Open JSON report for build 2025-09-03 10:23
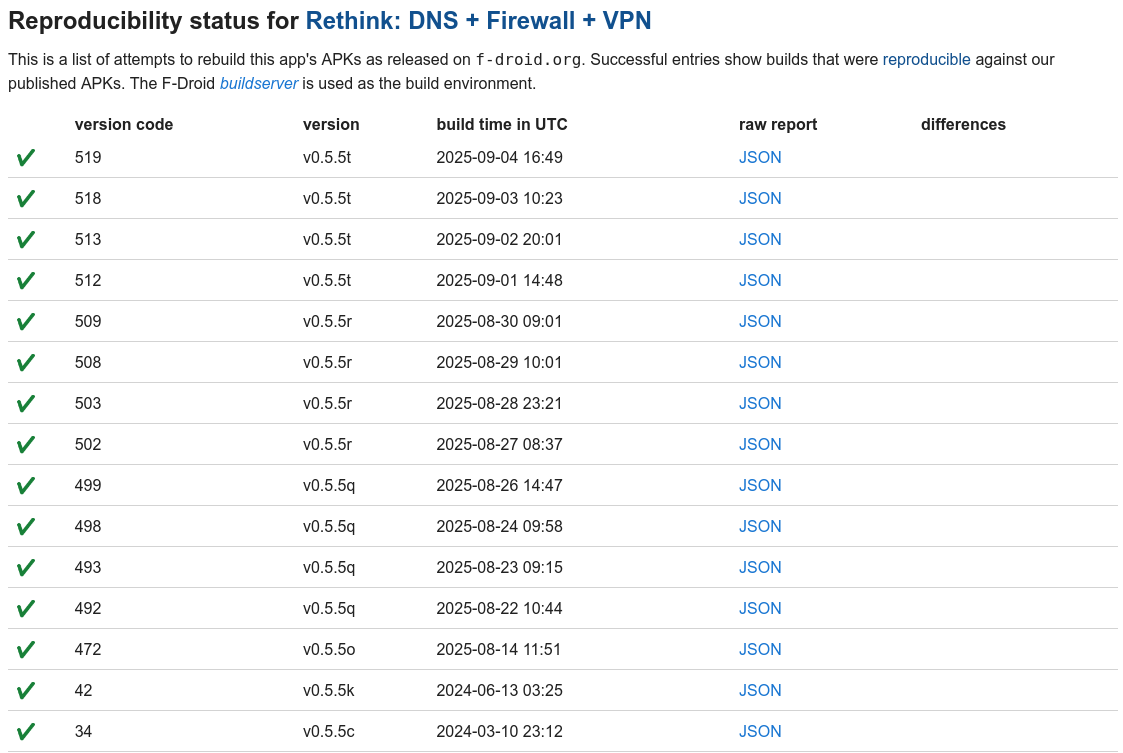The width and height of the screenshot is (1123, 753). [x=760, y=199]
